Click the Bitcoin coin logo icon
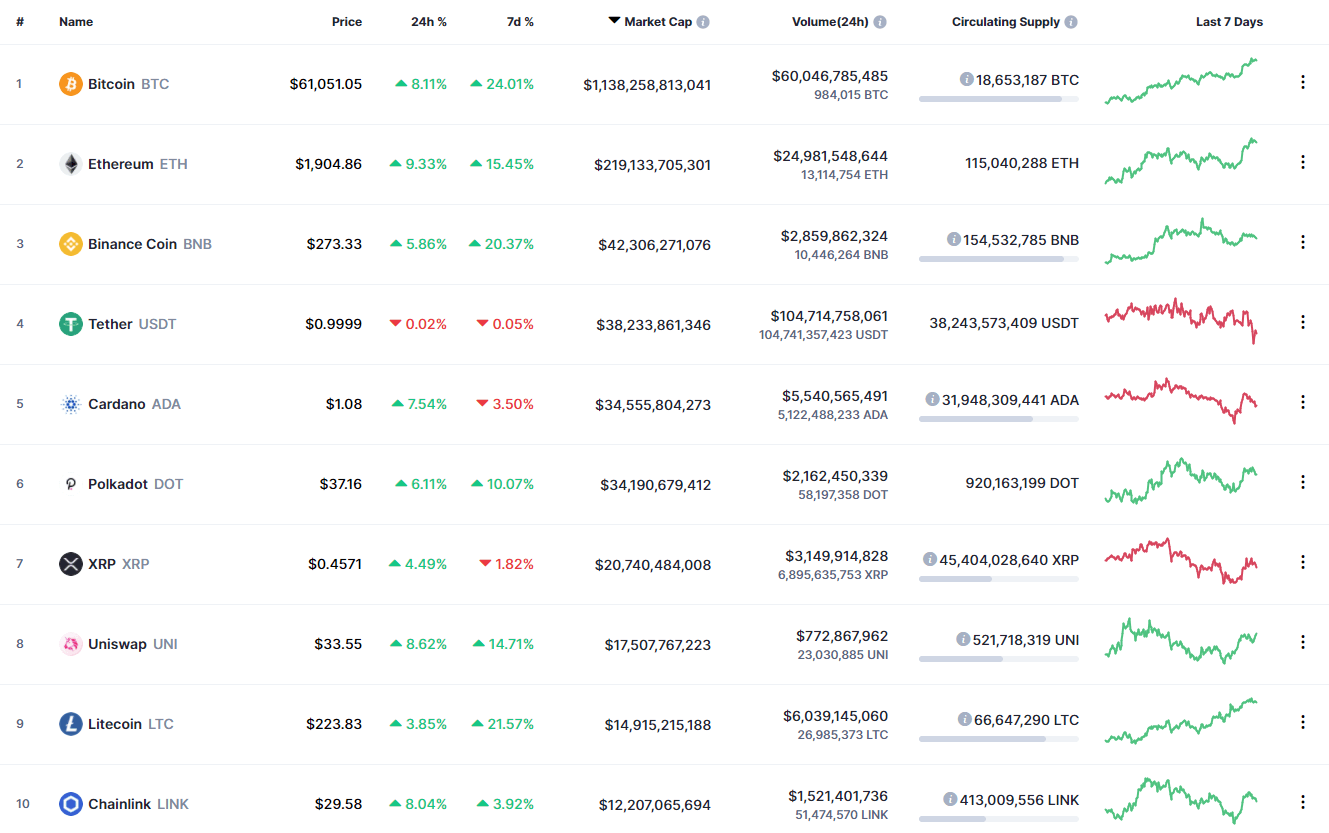 [x=70, y=84]
